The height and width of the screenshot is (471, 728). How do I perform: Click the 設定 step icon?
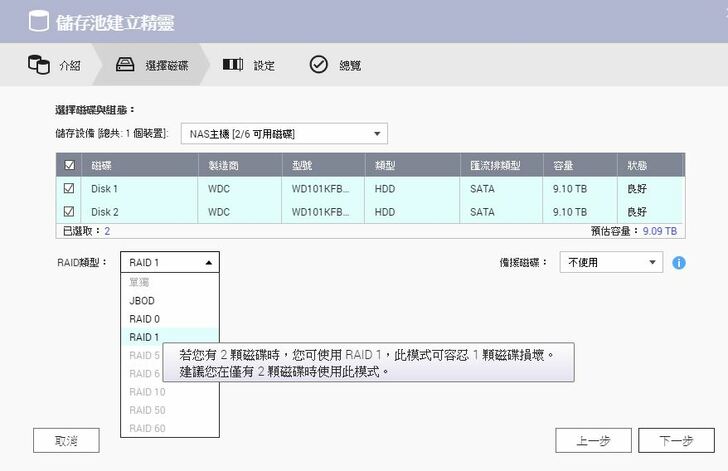(x=232, y=65)
